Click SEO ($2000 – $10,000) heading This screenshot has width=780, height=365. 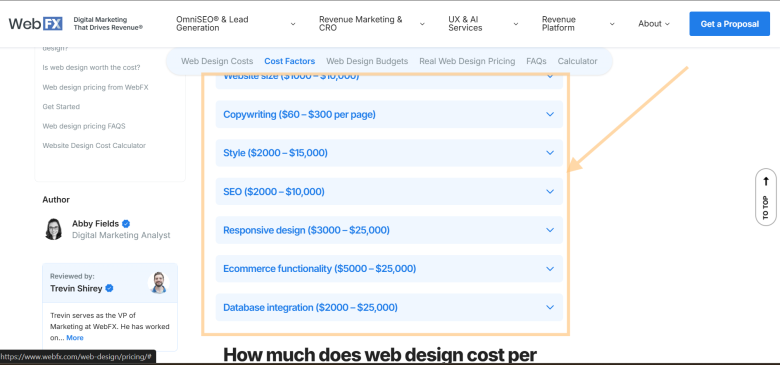click(274, 191)
